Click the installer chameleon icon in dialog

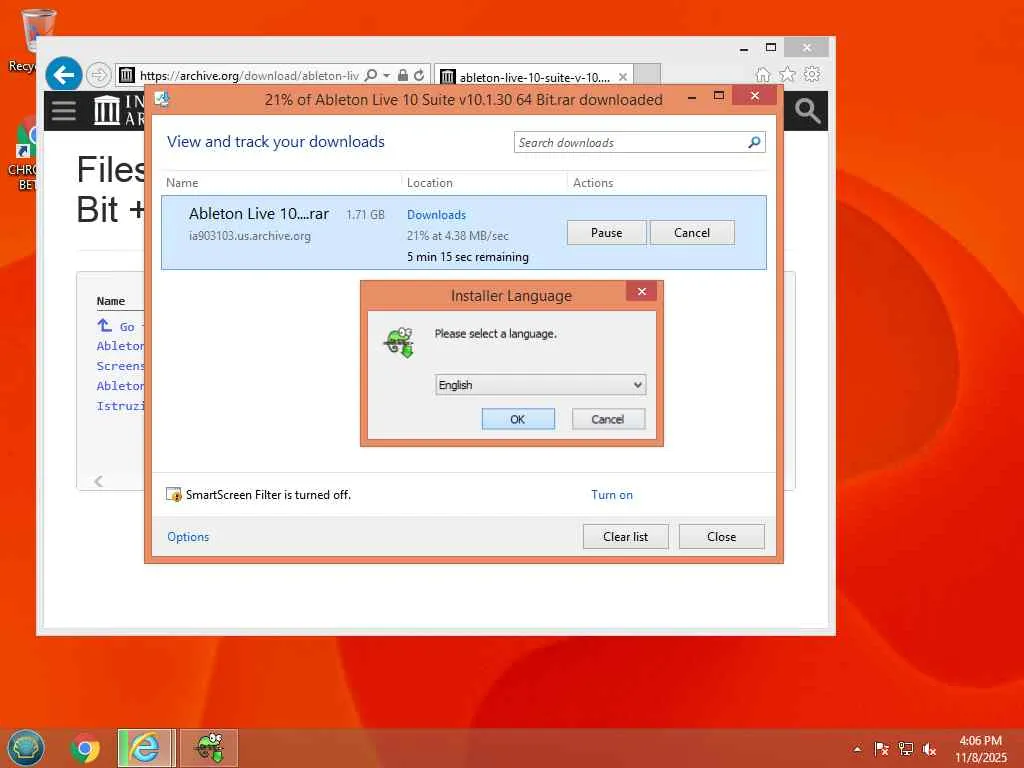pyautogui.click(x=400, y=342)
